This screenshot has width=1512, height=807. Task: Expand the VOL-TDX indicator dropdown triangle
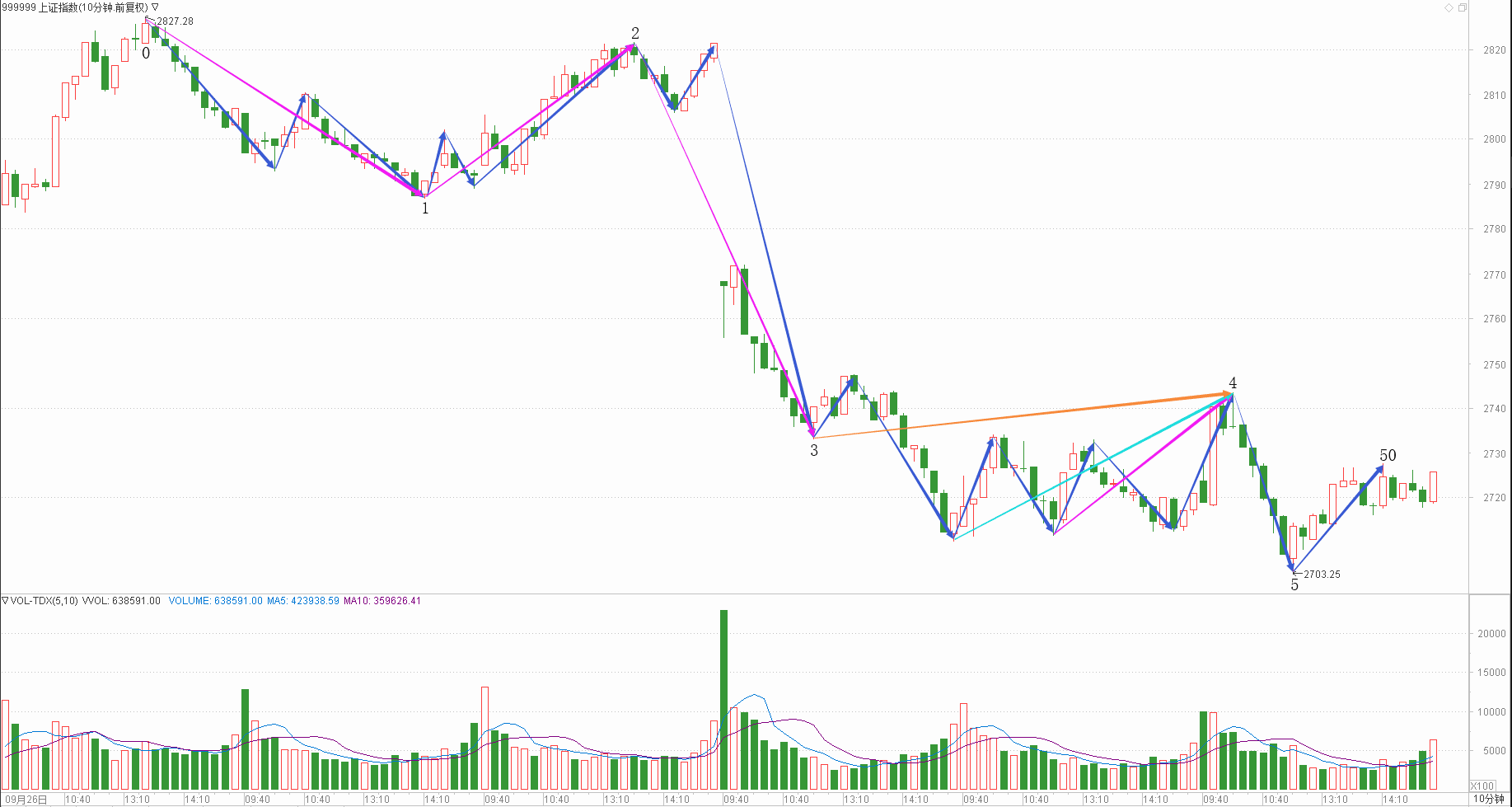click(x=5, y=601)
